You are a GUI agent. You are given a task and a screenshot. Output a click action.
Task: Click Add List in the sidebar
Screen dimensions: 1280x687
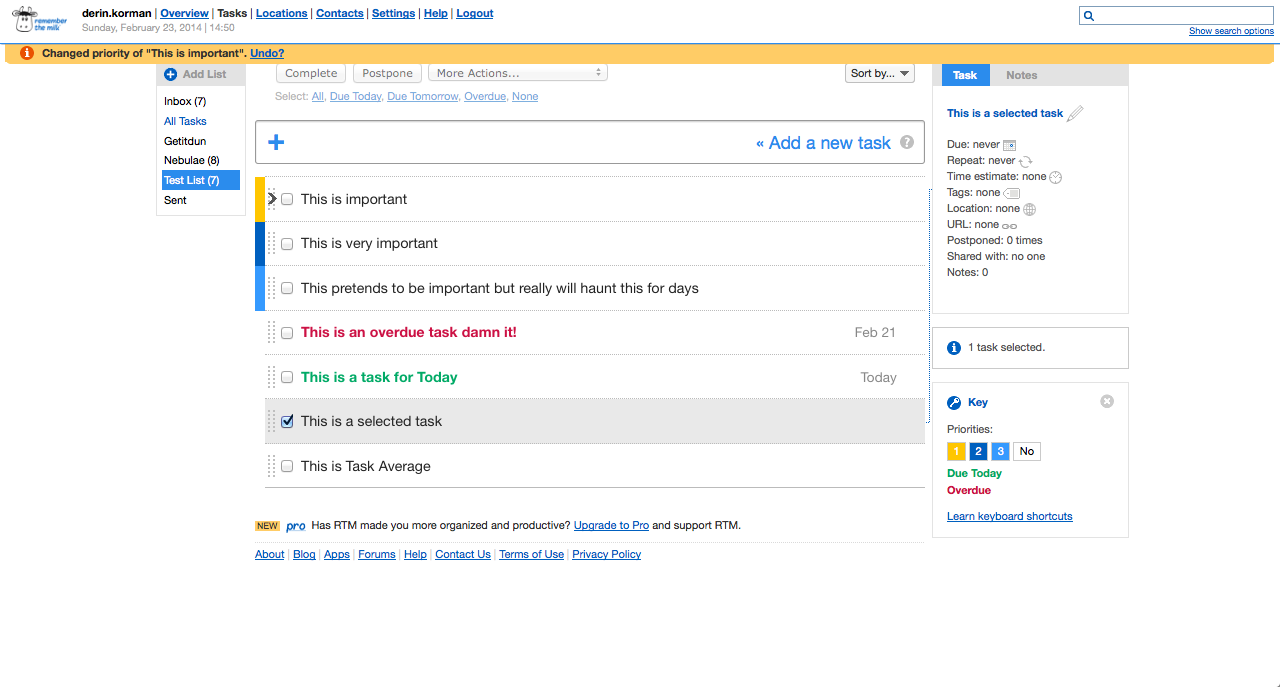195,74
